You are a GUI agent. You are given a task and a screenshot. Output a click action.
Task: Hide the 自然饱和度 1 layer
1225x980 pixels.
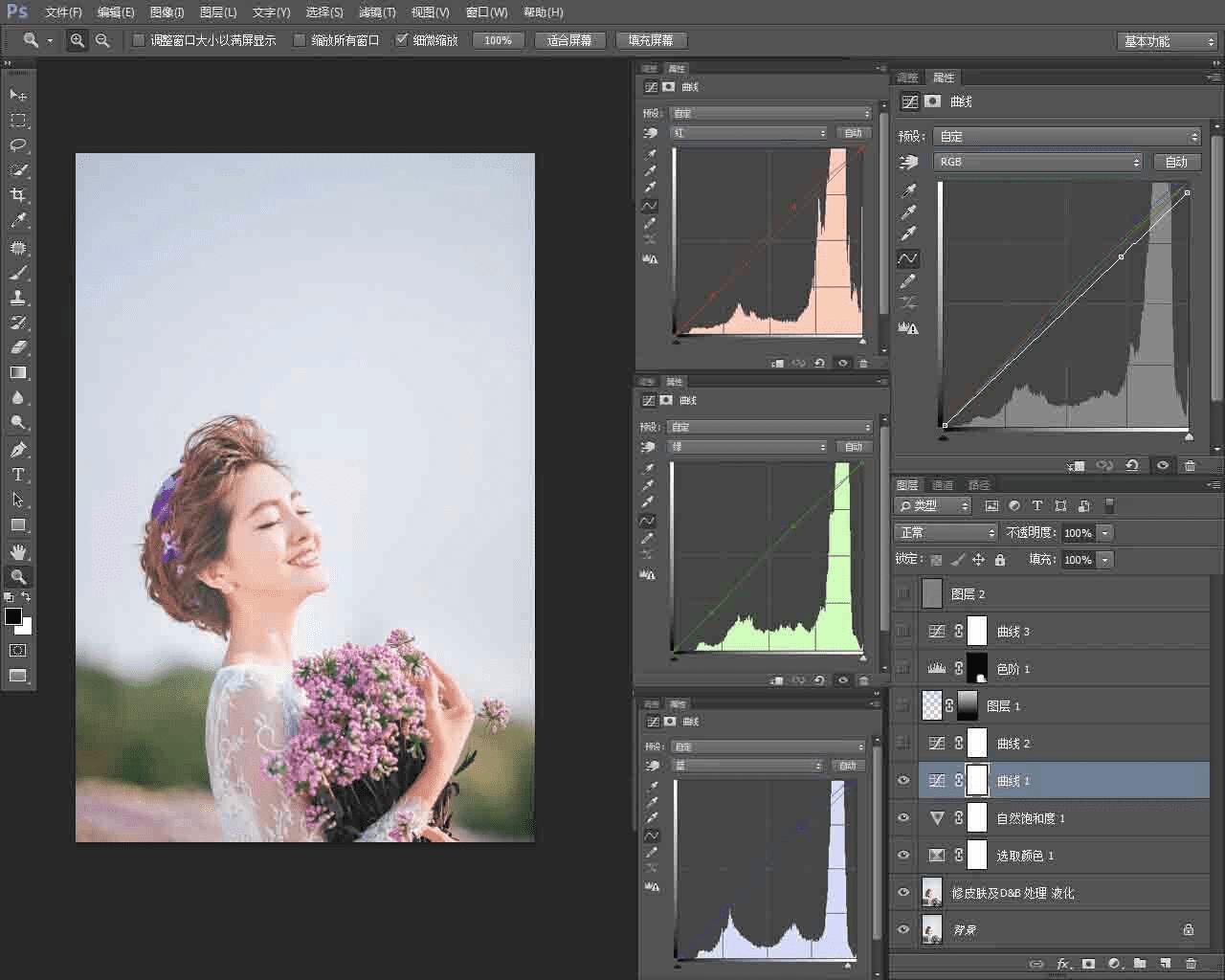[x=903, y=818]
